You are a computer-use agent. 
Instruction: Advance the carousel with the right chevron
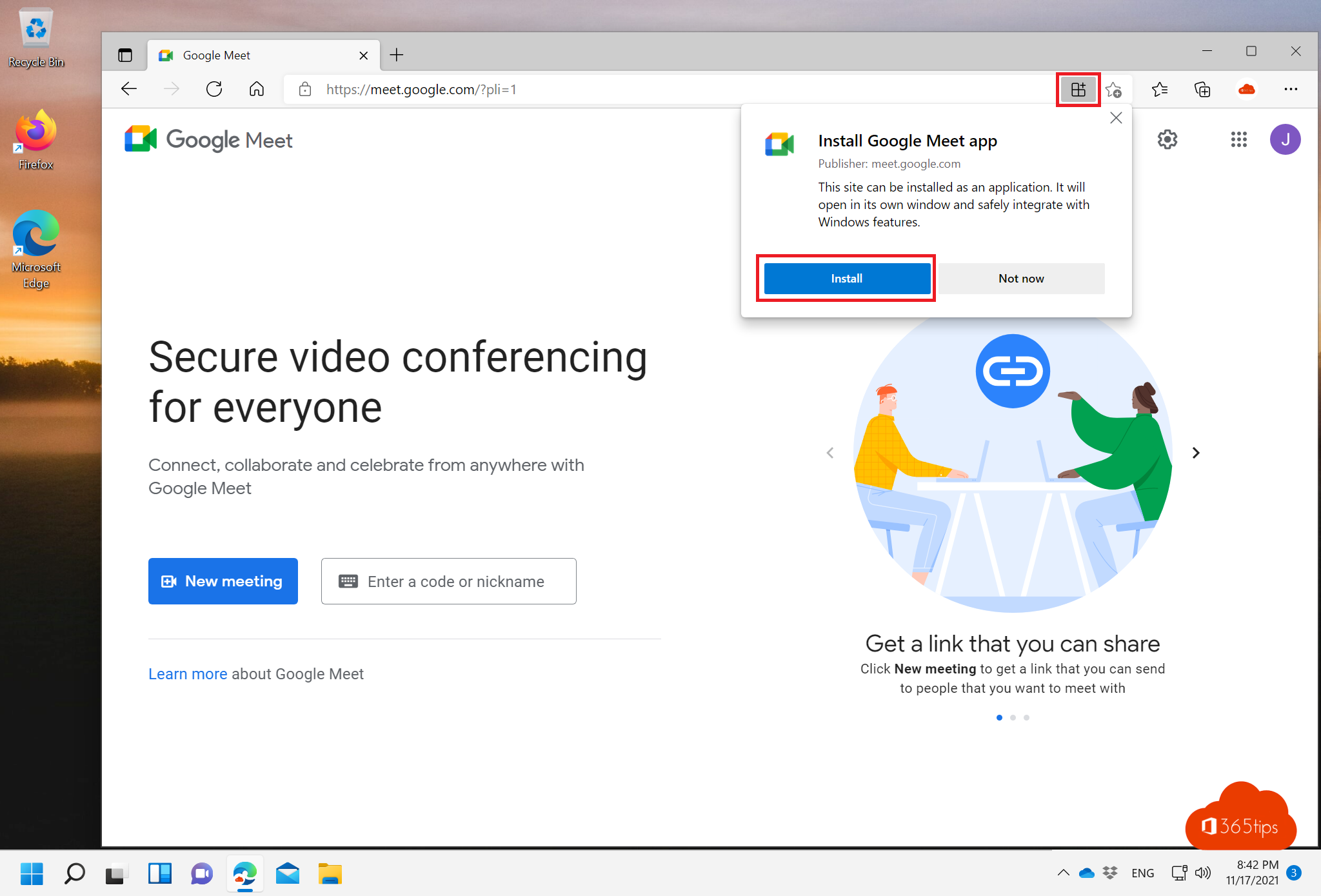[1196, 452]
